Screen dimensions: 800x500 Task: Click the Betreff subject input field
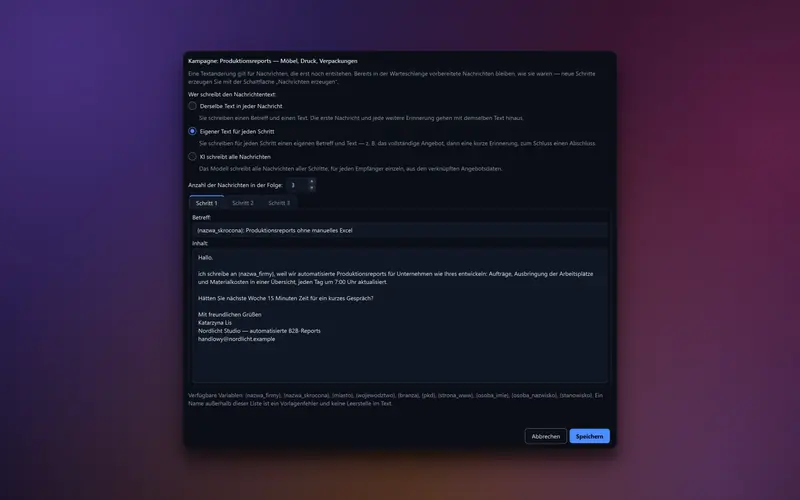click(x=400, y=230)
